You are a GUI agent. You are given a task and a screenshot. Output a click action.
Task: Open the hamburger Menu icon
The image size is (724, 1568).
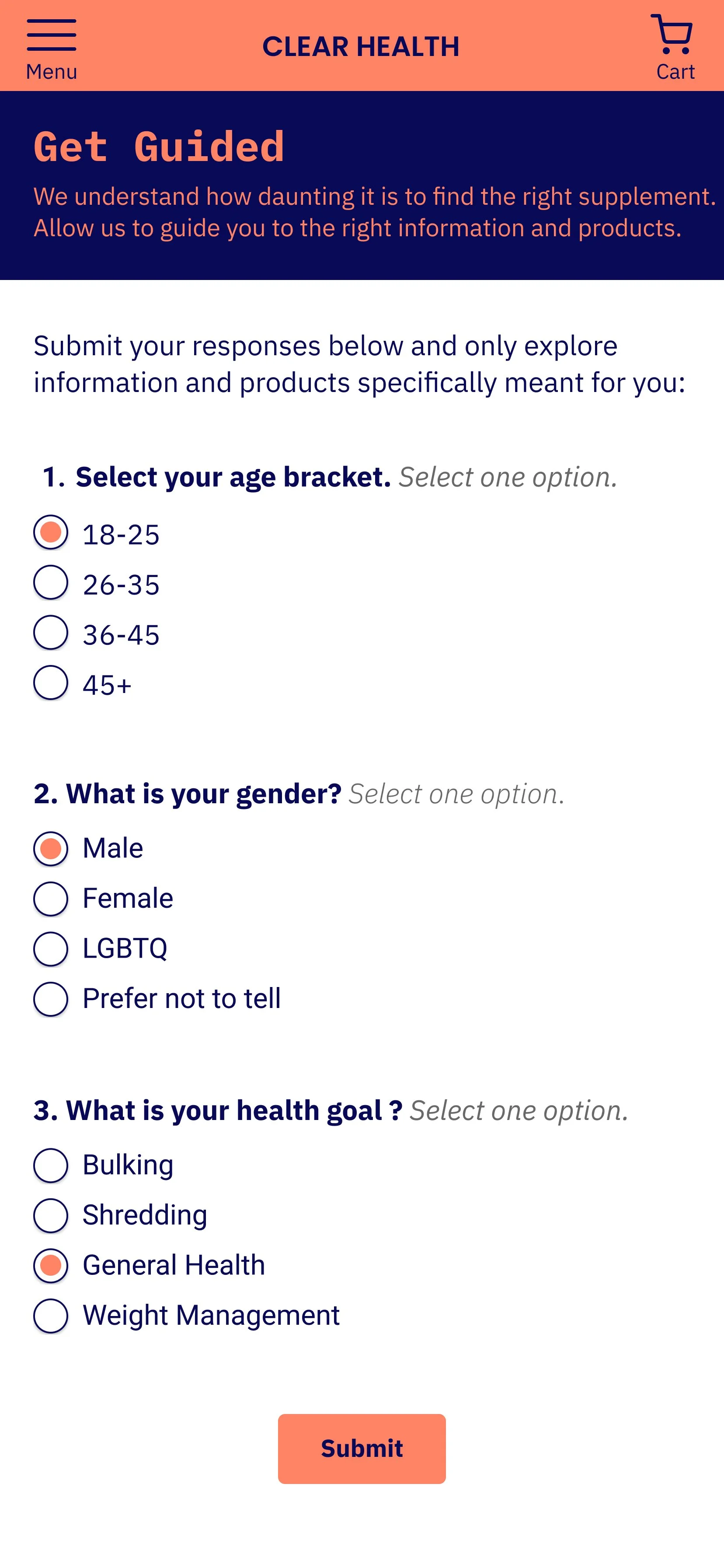pos(51,35)
